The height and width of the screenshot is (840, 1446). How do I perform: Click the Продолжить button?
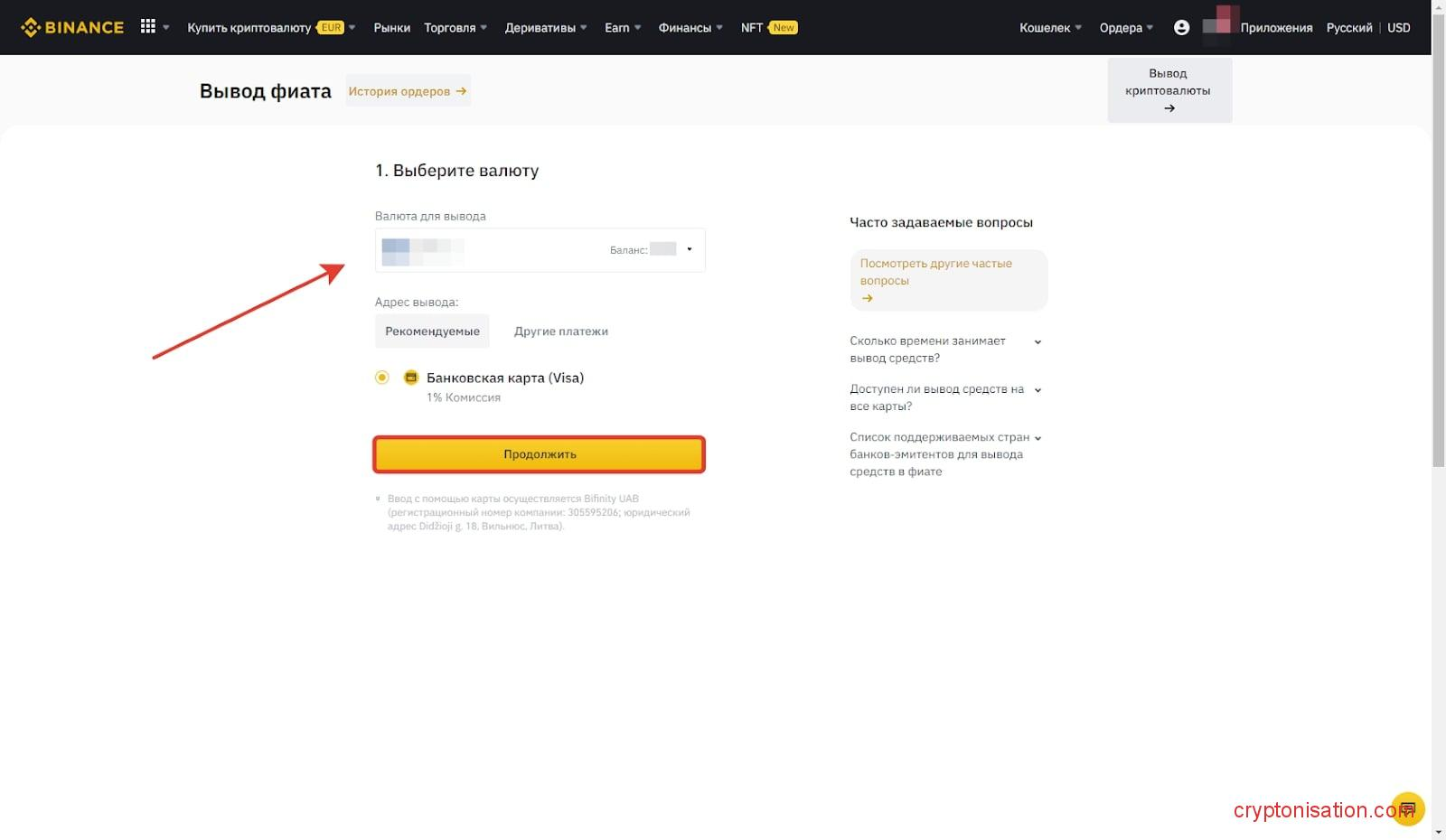click(x=540, y=454)
